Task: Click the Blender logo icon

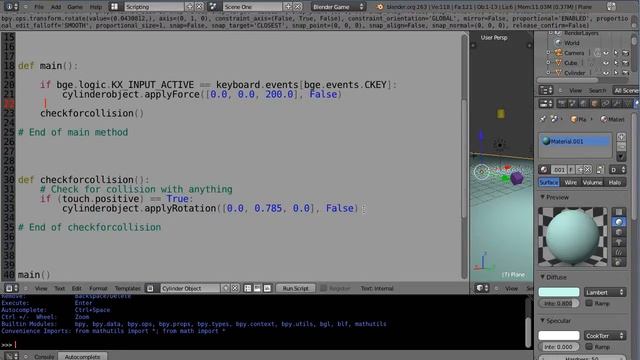Action: 380,7
